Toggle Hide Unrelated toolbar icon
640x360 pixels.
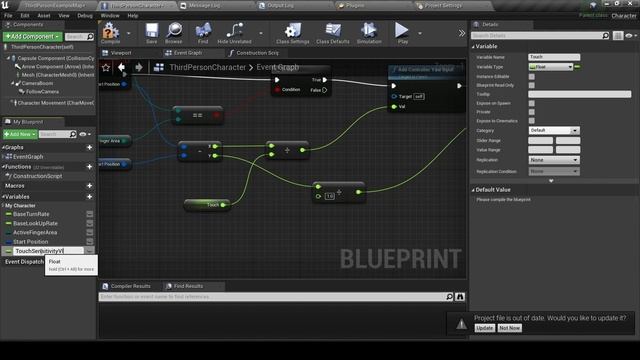tap(234, 33)
